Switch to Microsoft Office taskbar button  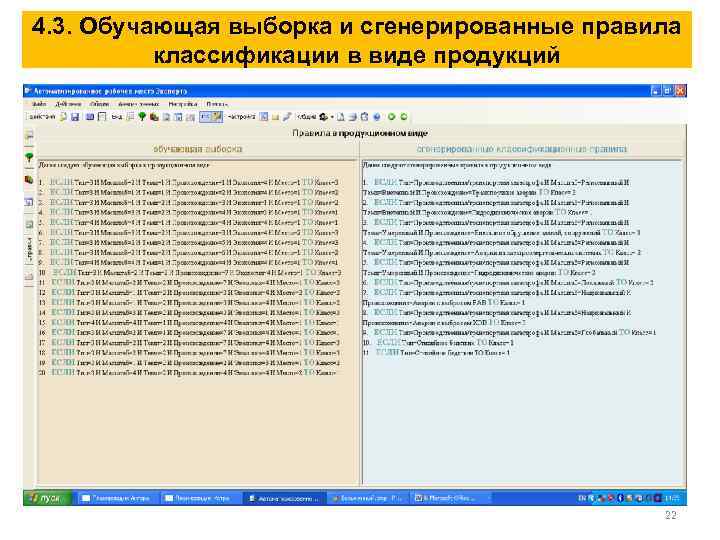point(451,498)
